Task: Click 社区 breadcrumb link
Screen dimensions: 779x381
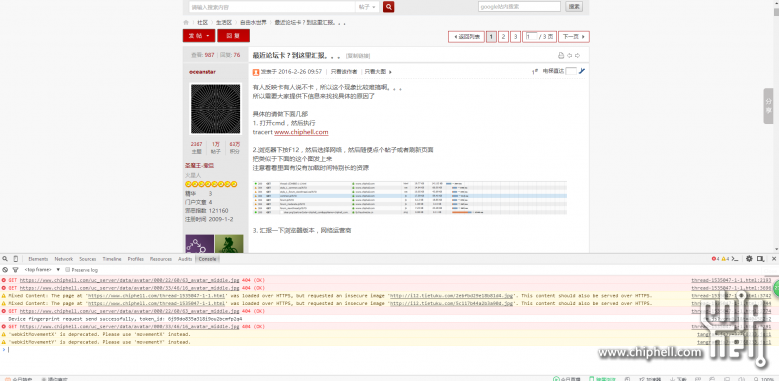Action: click(x=202, y=22)
